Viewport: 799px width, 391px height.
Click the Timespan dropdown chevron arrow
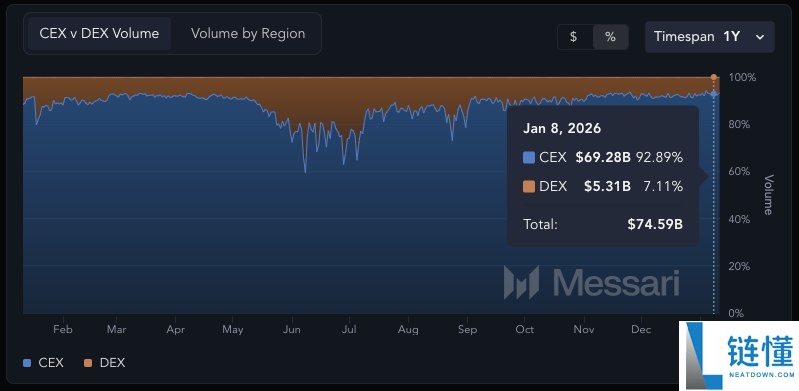[x=760, y=37]
